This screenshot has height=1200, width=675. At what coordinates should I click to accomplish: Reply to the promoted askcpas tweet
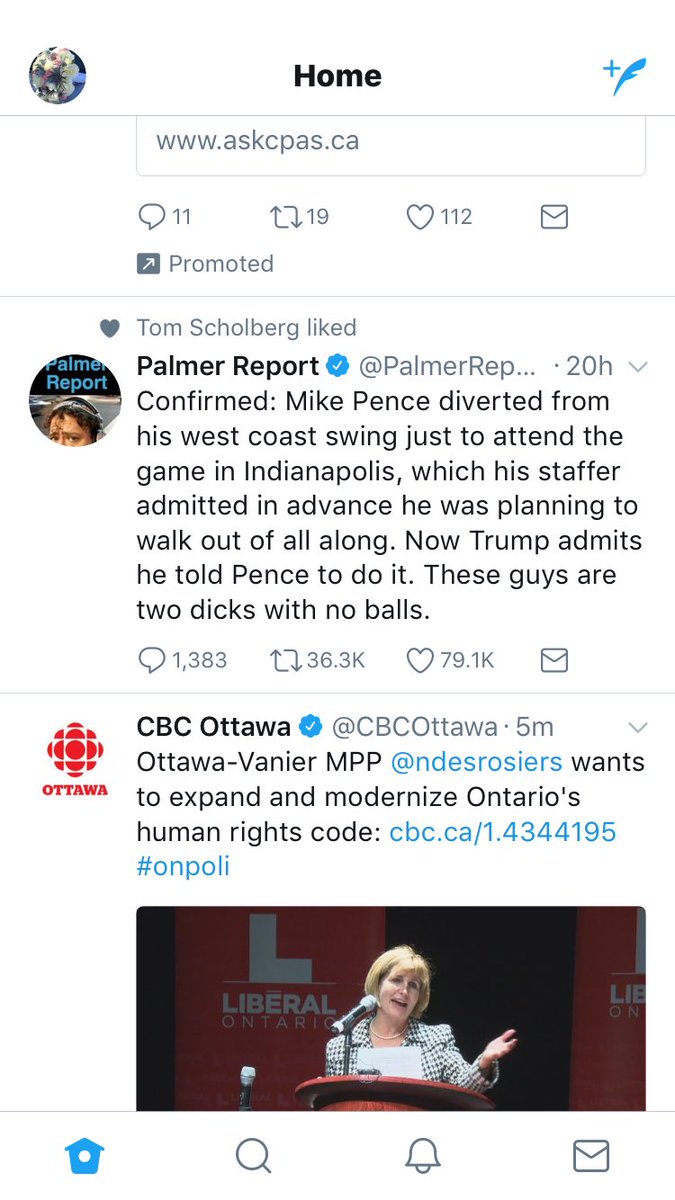[151, 216]
